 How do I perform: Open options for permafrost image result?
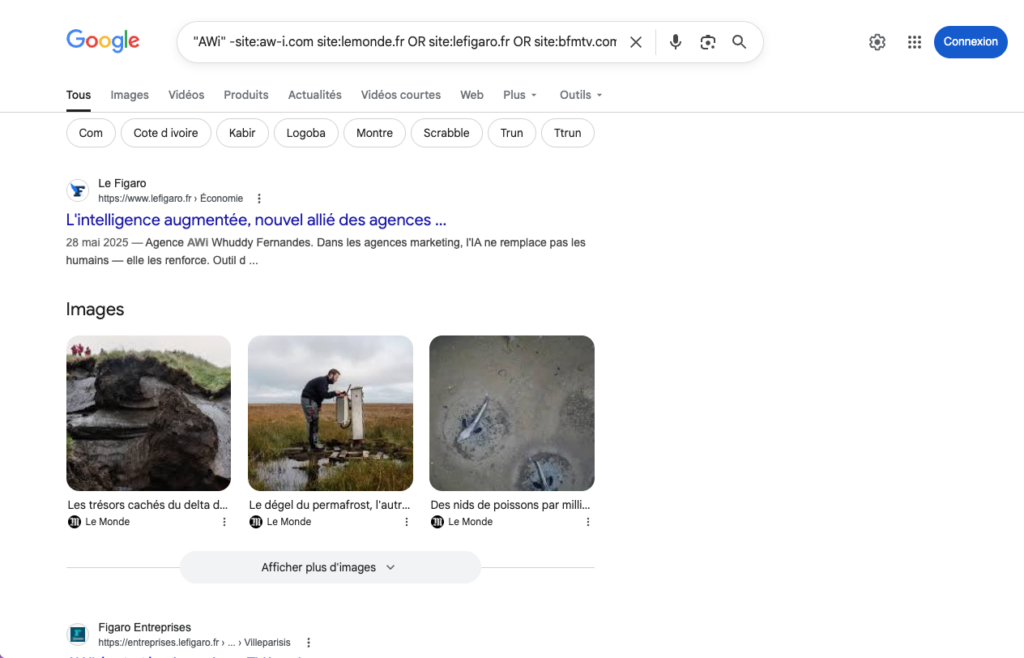coord(406,522)
